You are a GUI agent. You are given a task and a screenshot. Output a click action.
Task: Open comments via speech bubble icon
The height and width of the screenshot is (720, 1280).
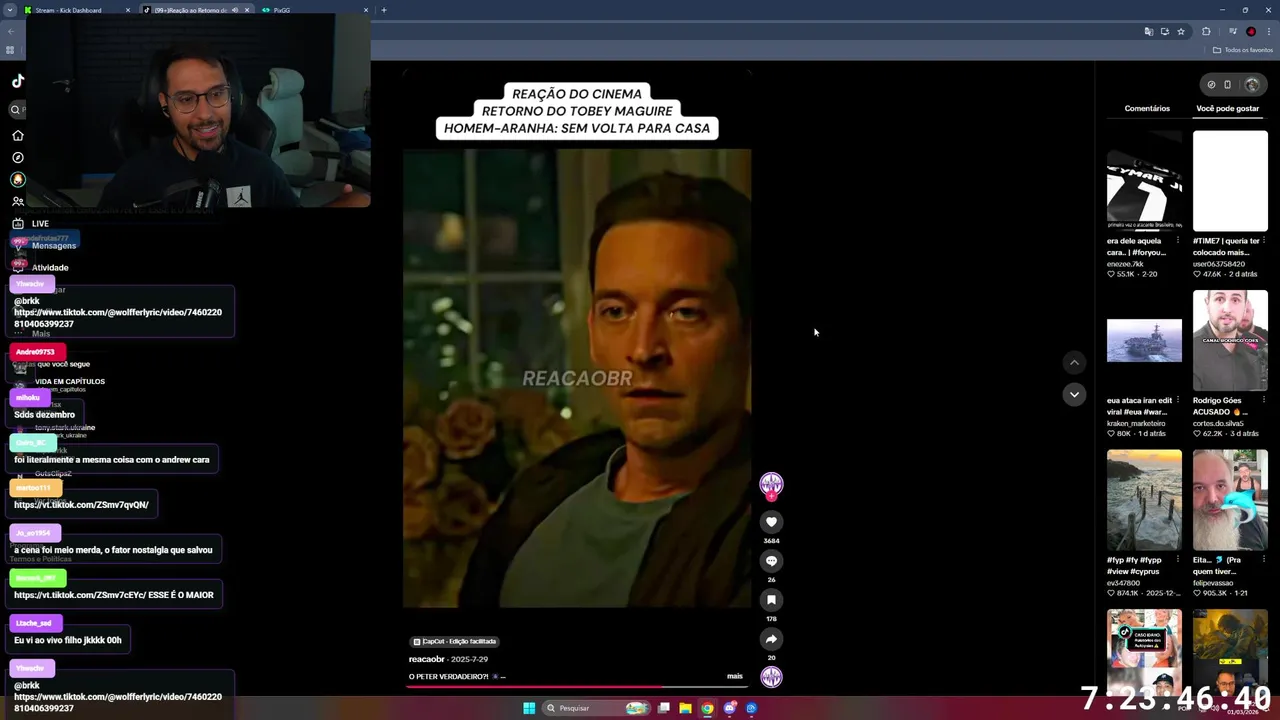tap(771, 561)
